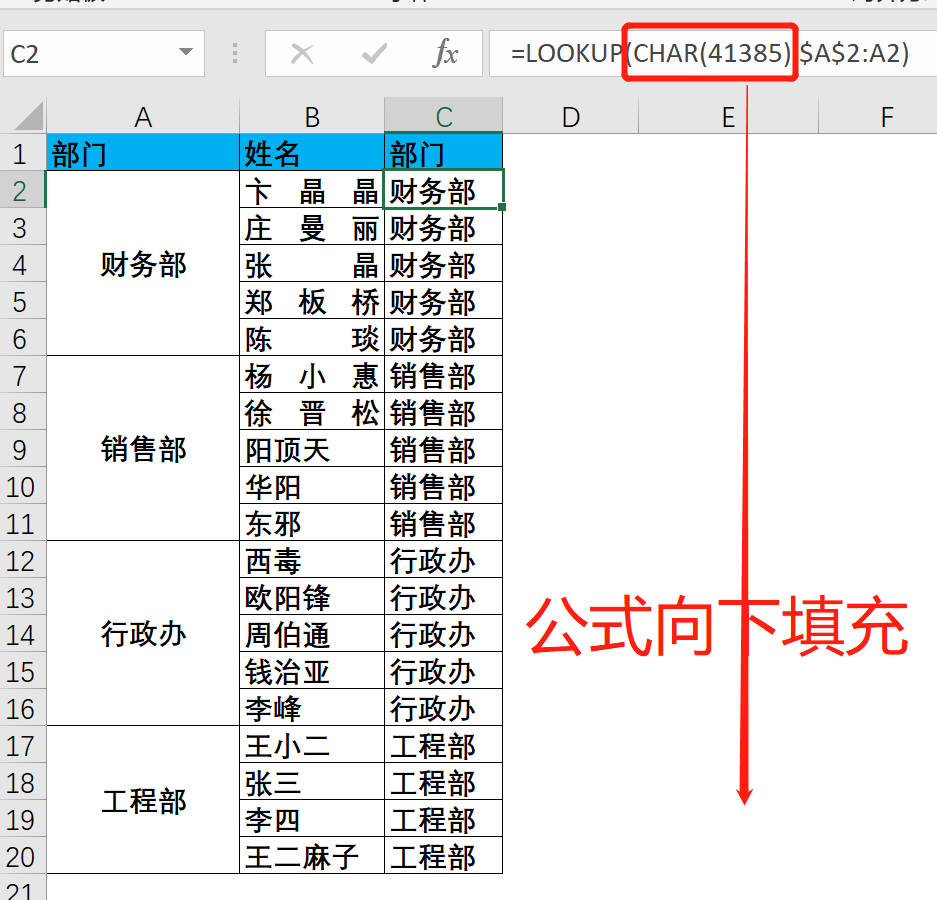Select row 12 header

(22, 561)
